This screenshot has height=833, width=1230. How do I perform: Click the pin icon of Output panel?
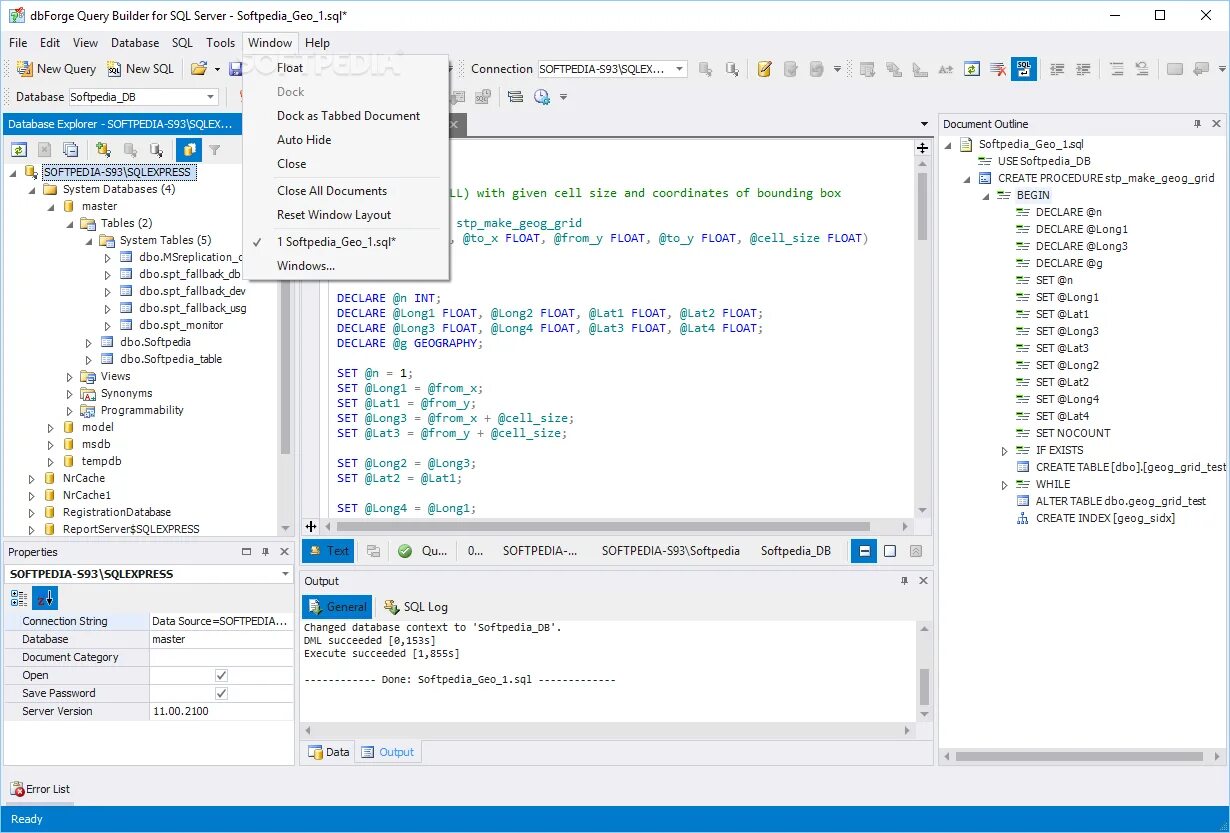(905, 581)
